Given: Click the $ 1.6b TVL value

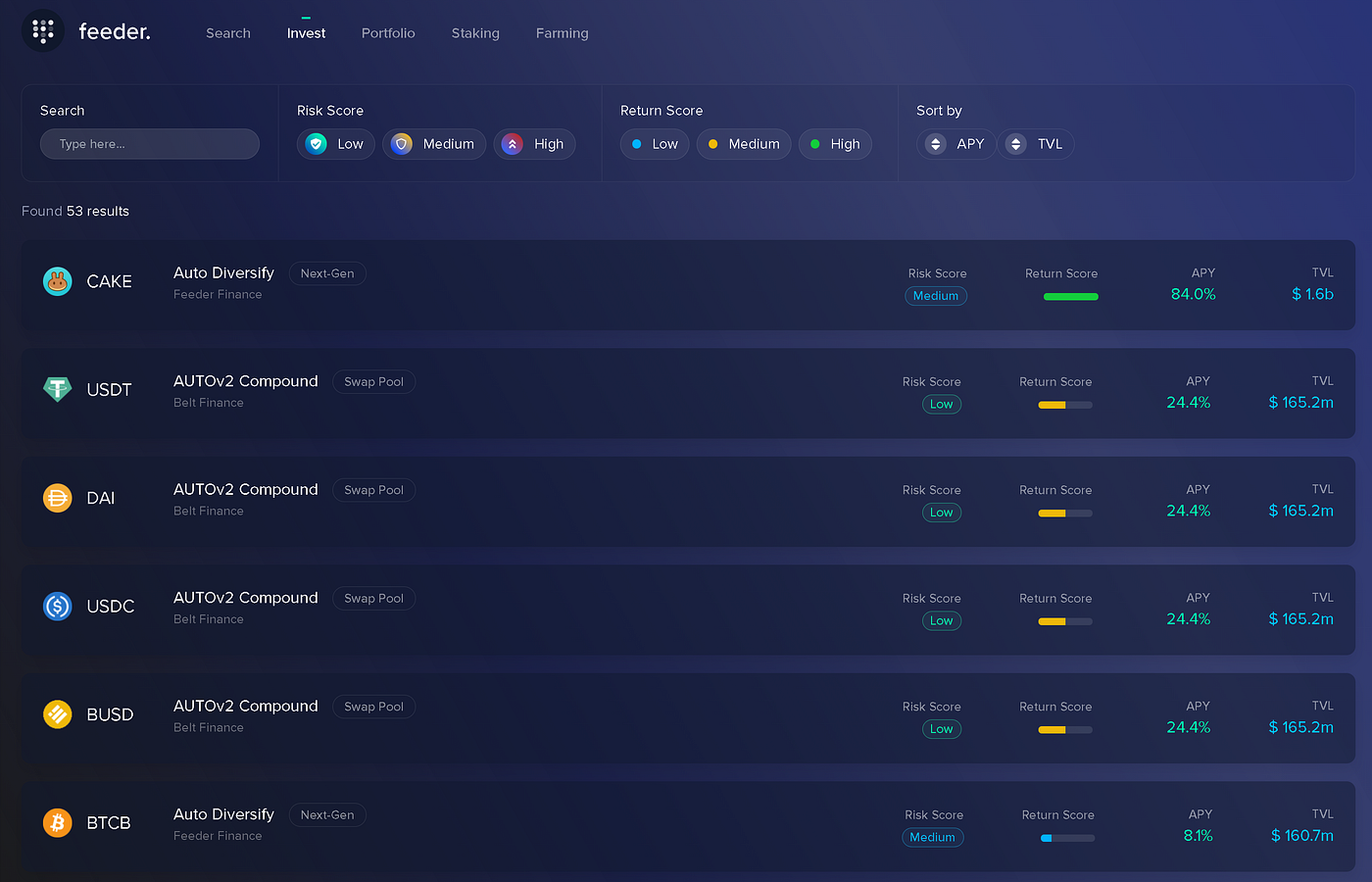Looking at the screenshot, I should tap(1312, 294).
